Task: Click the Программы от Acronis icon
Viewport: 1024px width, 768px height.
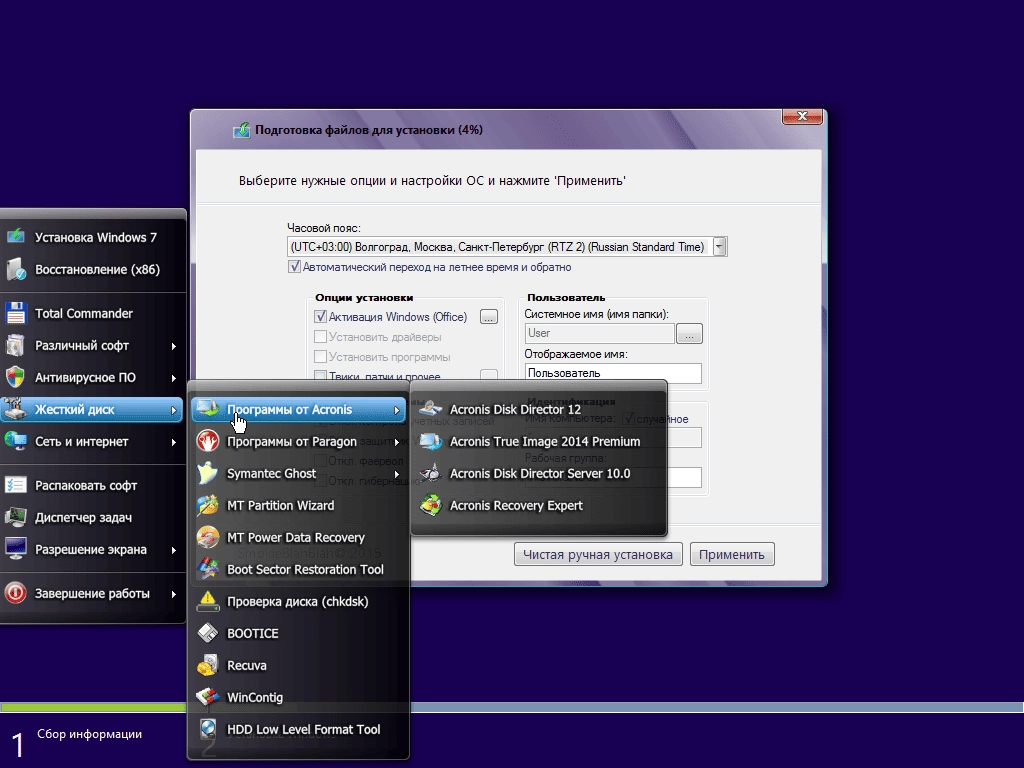Action: tap(208, 409)
